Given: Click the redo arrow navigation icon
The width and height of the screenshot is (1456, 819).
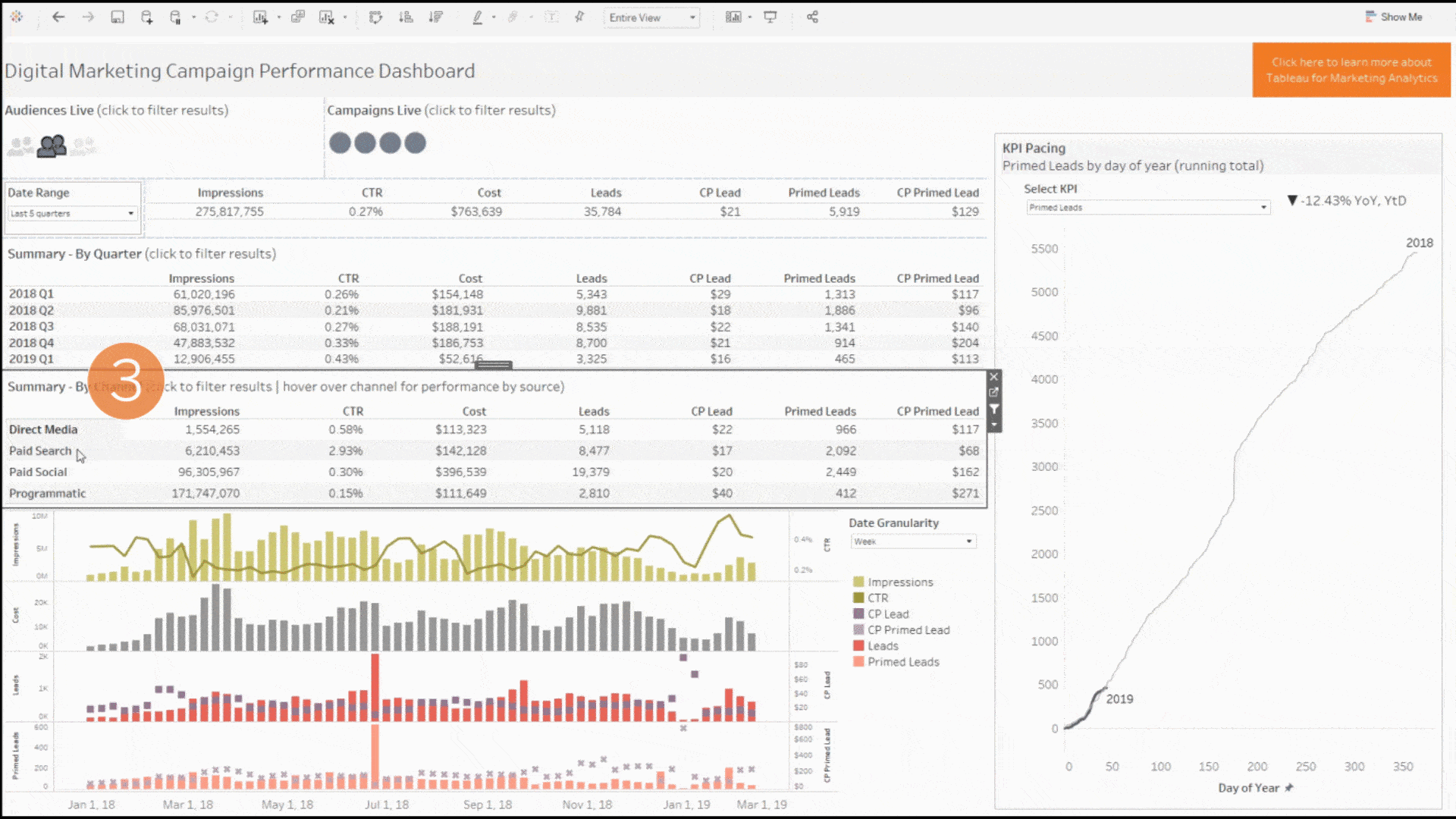Looking at the screenshot, I should click(x=88, y=17).
